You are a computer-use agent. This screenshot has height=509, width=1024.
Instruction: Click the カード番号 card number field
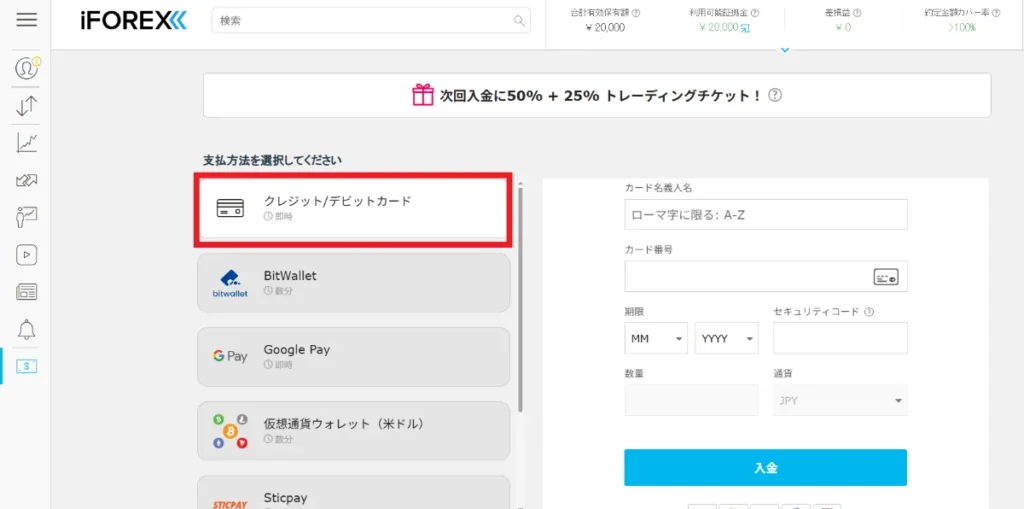[x=765, y=276]
